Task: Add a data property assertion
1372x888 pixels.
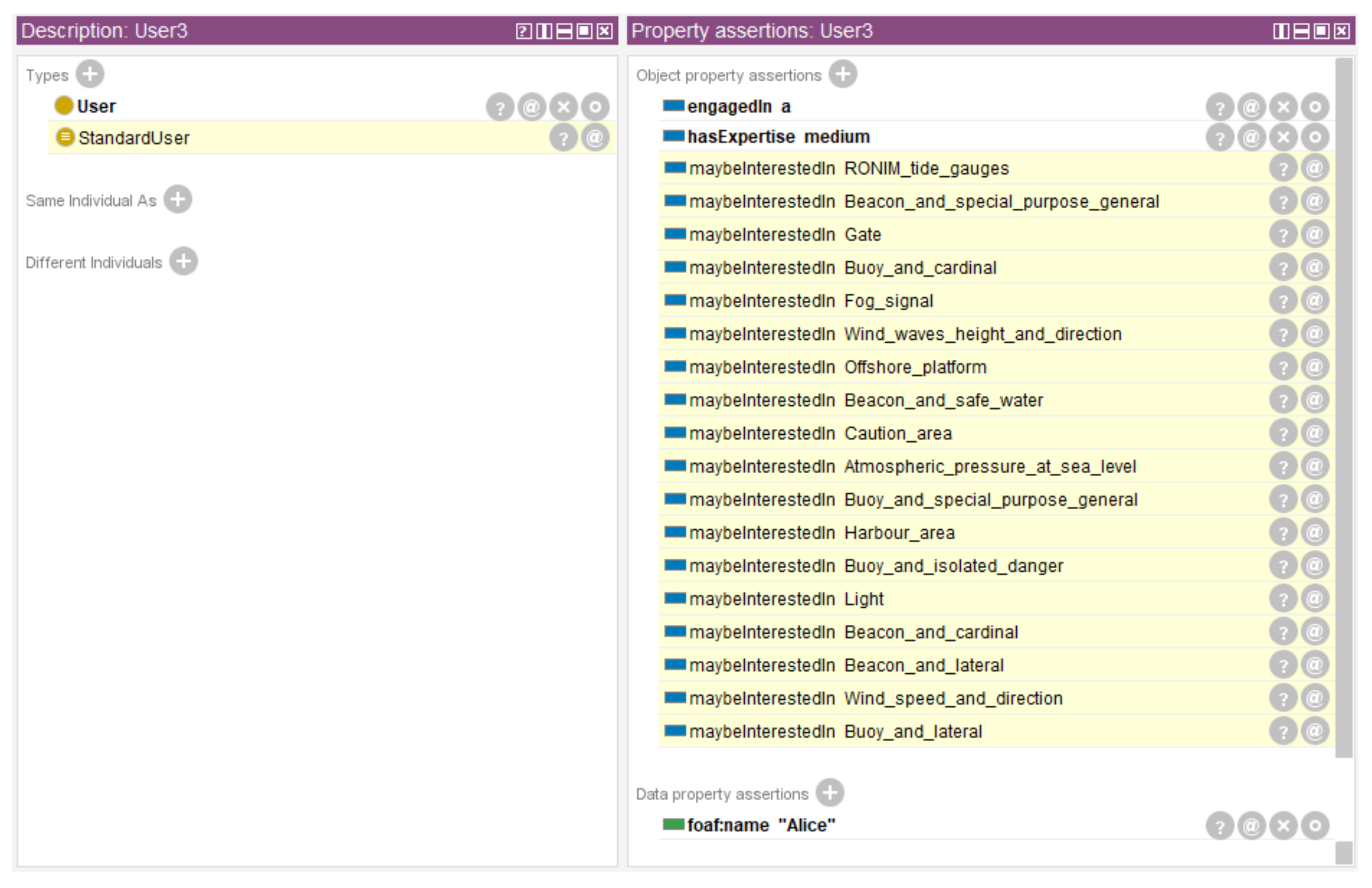Action: coord(830,793)
